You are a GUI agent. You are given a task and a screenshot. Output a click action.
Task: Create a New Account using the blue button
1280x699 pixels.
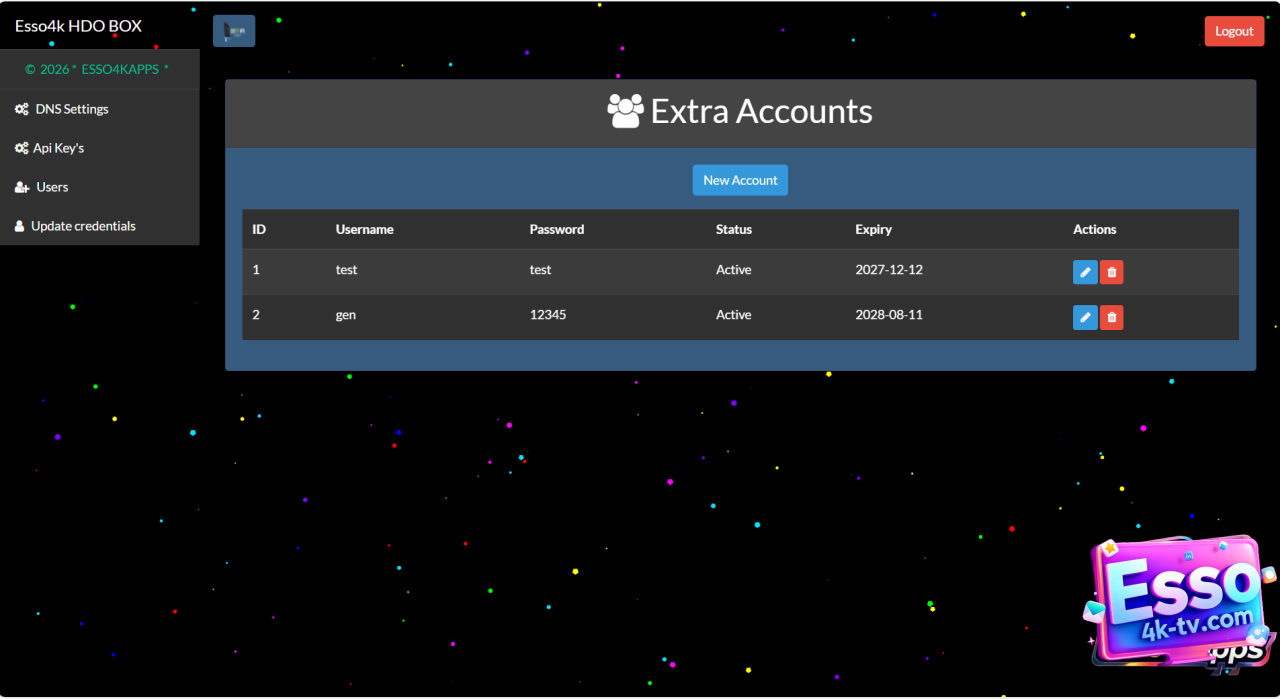(740, 180)
